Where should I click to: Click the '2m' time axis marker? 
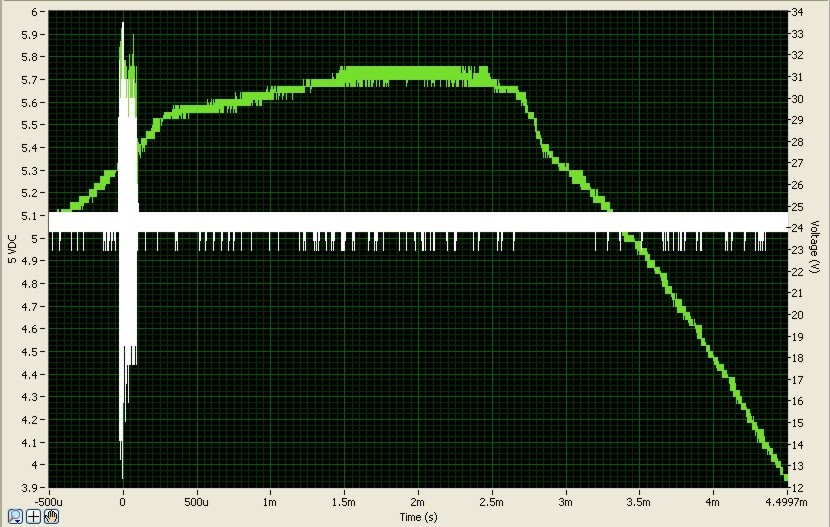pos(418,502)
